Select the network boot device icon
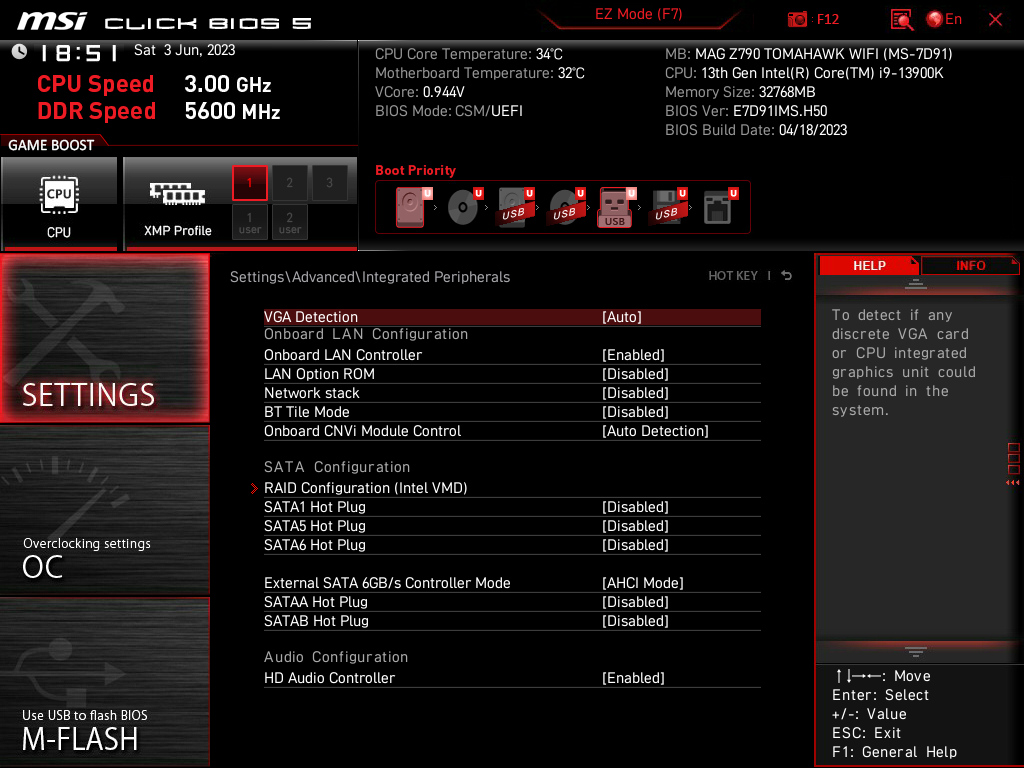Viewport: 1024px width, 768px height. pyautogui.click(x=720, y=207)
